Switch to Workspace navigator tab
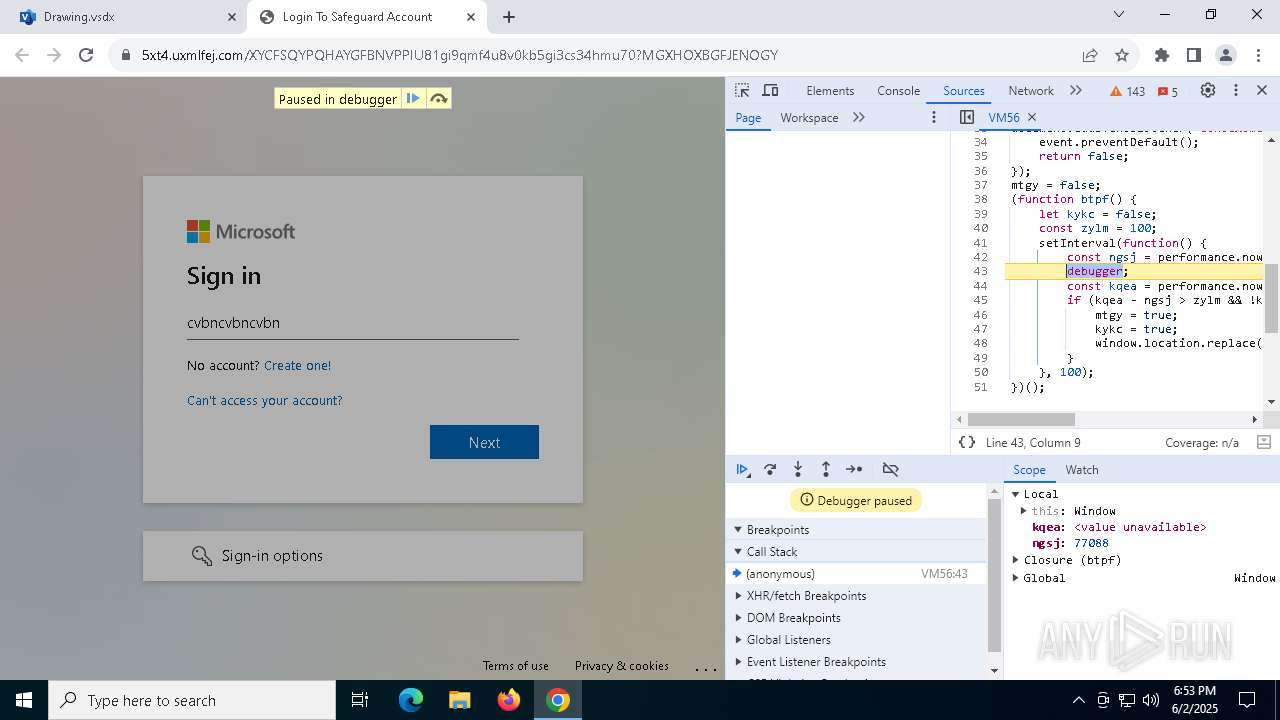The height and width of the screenshot is (720, 1280). (x=809, y=117)
